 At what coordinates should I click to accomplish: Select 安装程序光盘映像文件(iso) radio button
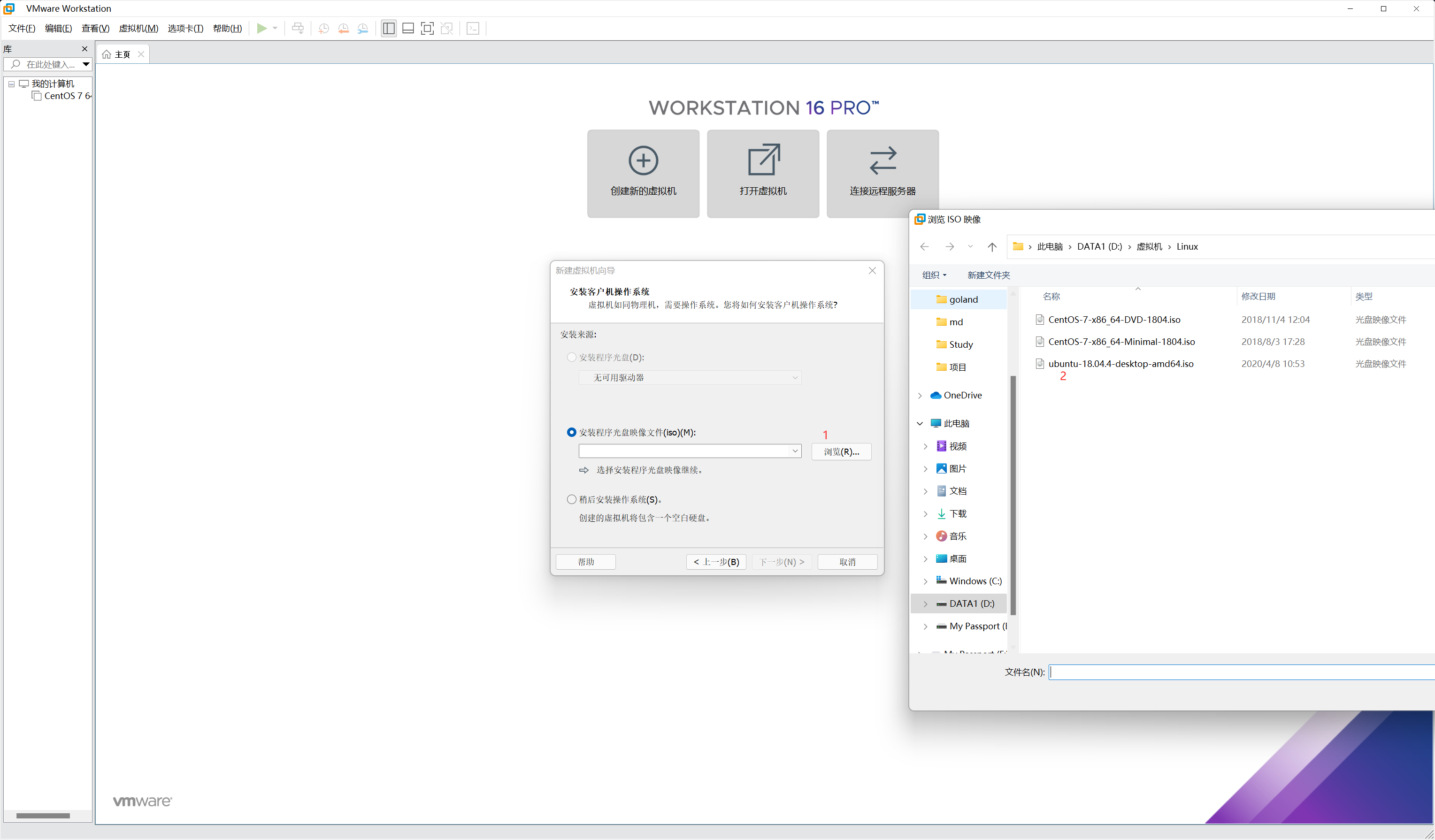click(x=571, y=433)
